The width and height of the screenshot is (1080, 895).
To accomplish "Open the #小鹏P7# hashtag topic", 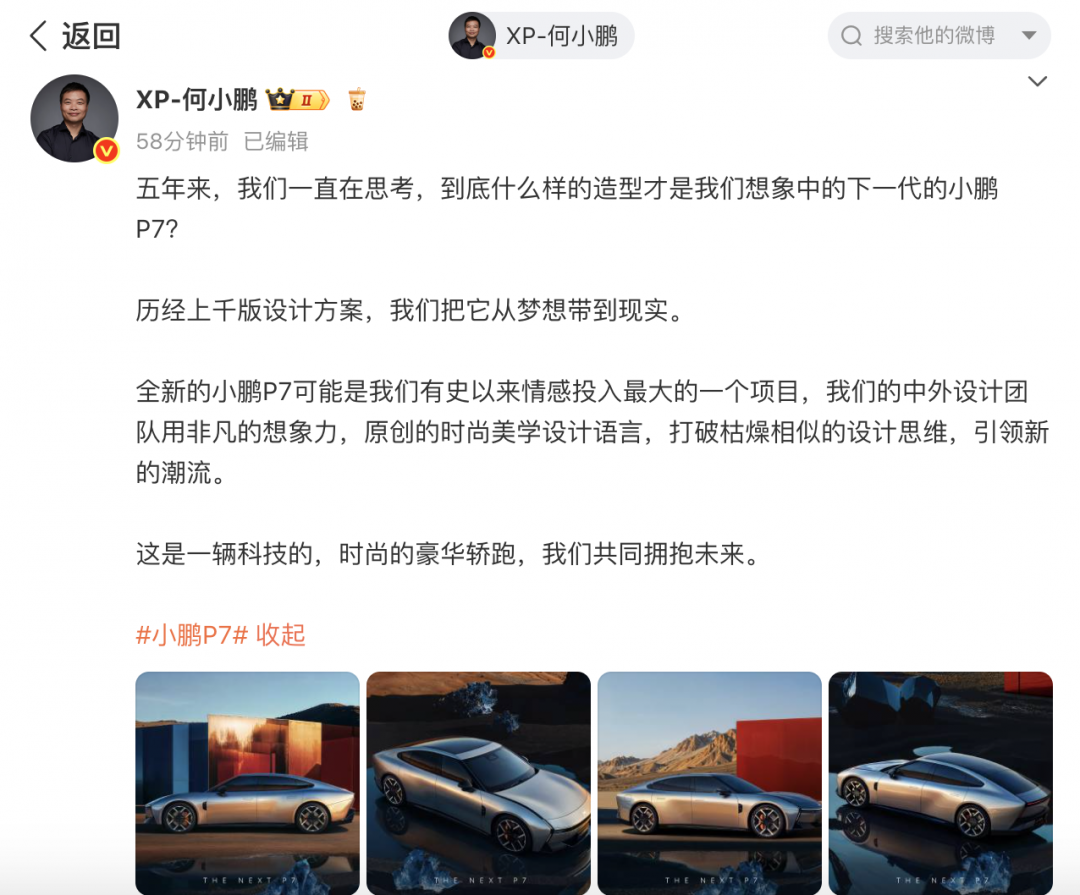I will click(191, 635).
